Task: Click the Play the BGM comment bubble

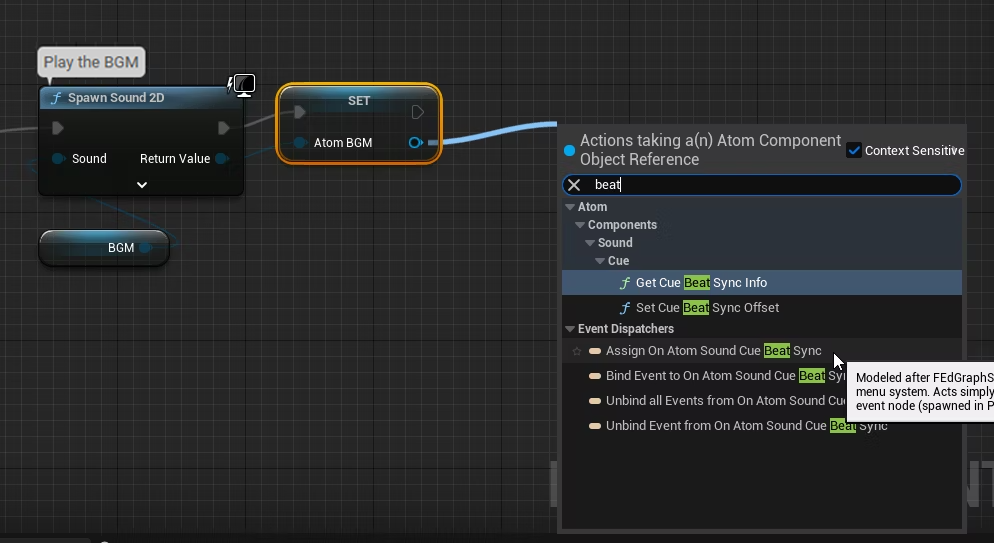Action: (x=91, y=62)
